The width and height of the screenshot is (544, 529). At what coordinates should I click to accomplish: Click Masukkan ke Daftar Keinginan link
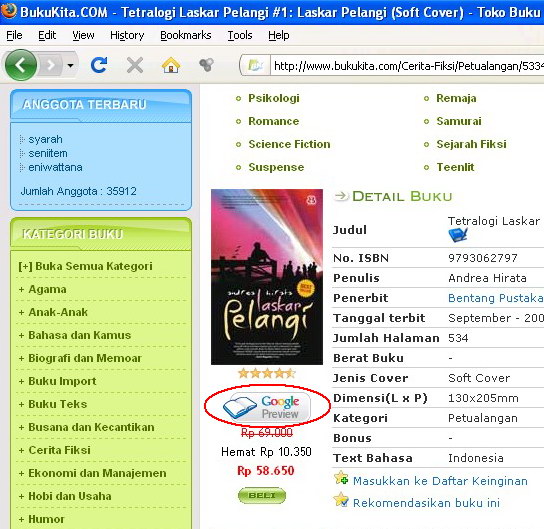tap(440, 481)
